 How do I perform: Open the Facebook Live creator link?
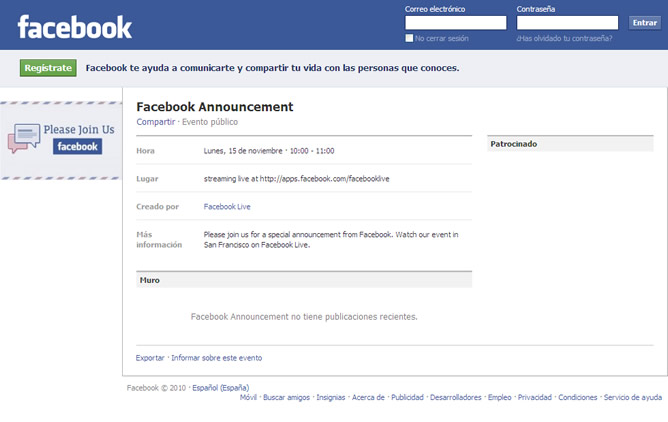[x=227, y=207]
